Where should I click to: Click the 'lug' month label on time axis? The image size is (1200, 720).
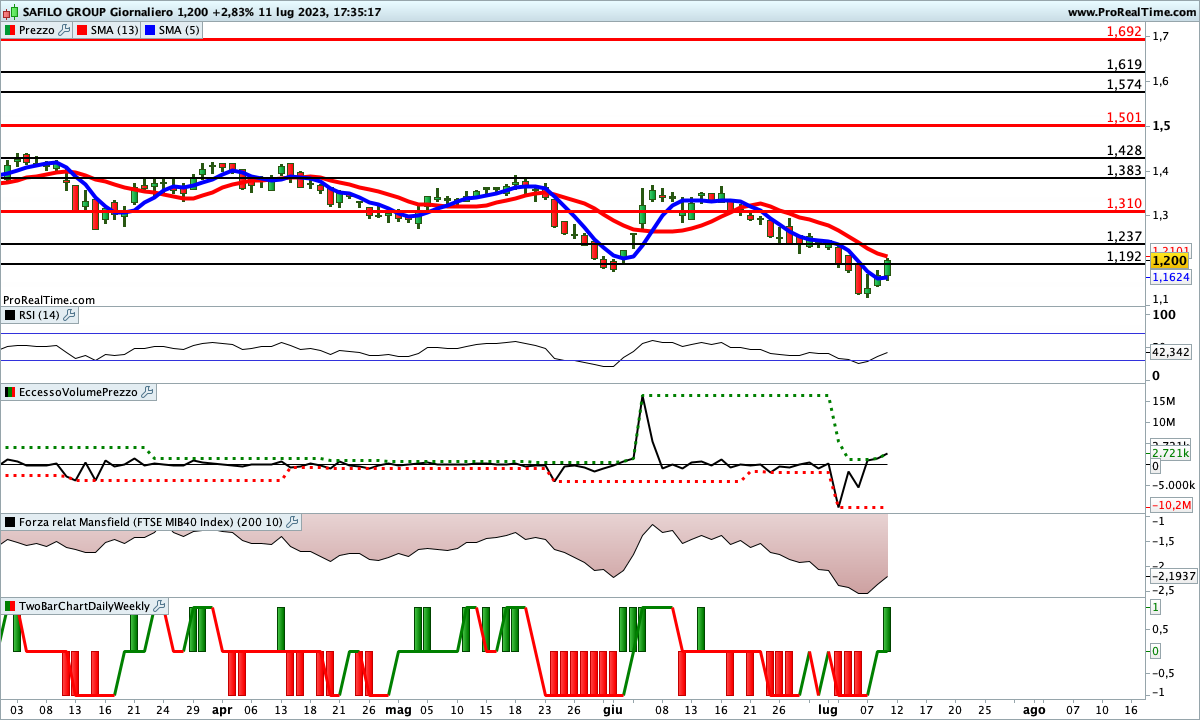coord(829,709)
